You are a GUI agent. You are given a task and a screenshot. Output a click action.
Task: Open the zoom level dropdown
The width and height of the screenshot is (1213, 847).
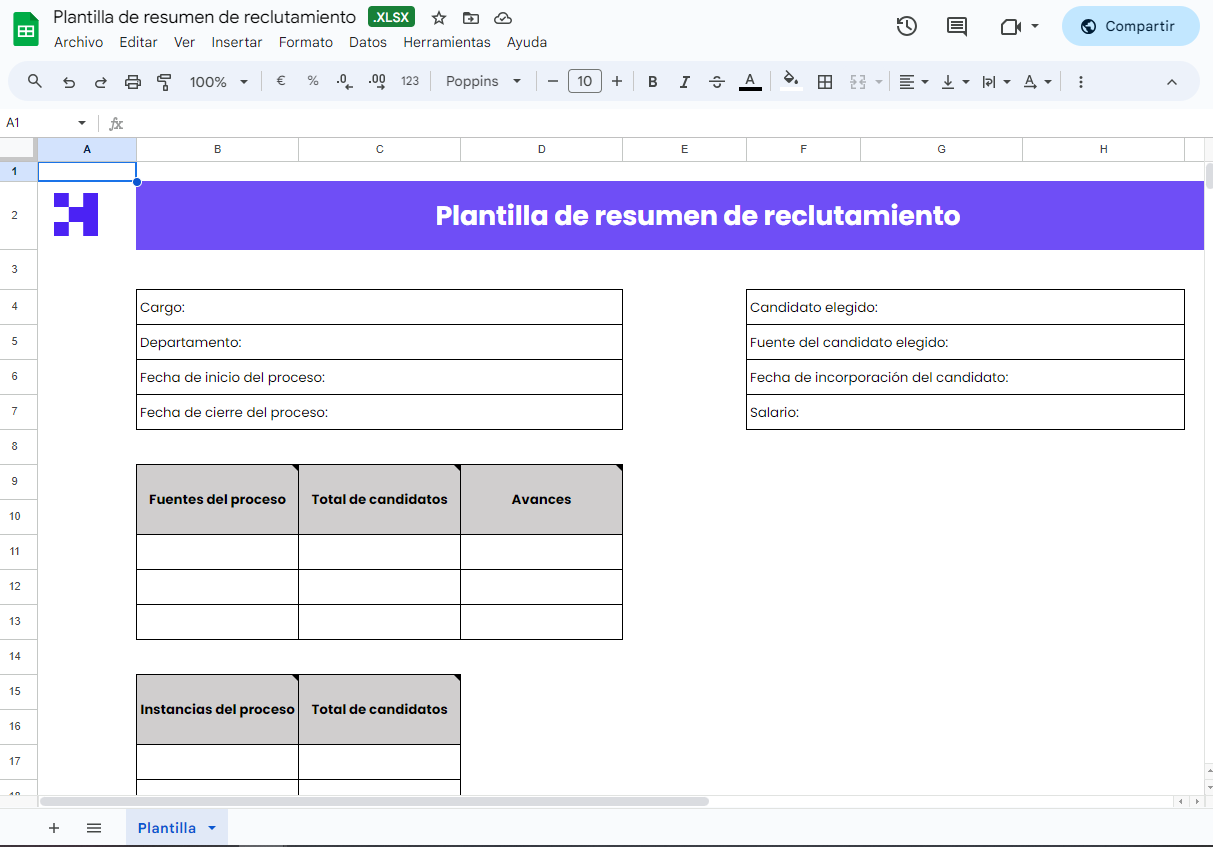pyautogui.click(x=217, y=81)
